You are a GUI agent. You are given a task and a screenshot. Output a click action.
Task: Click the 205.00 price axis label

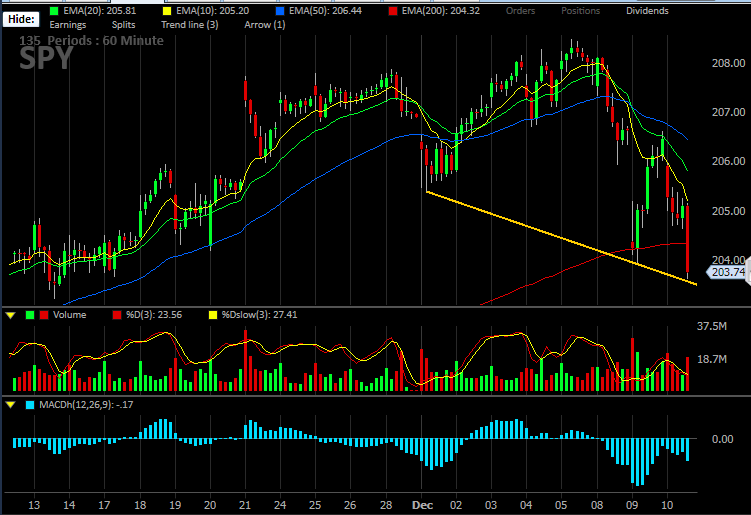pos(728,211)
